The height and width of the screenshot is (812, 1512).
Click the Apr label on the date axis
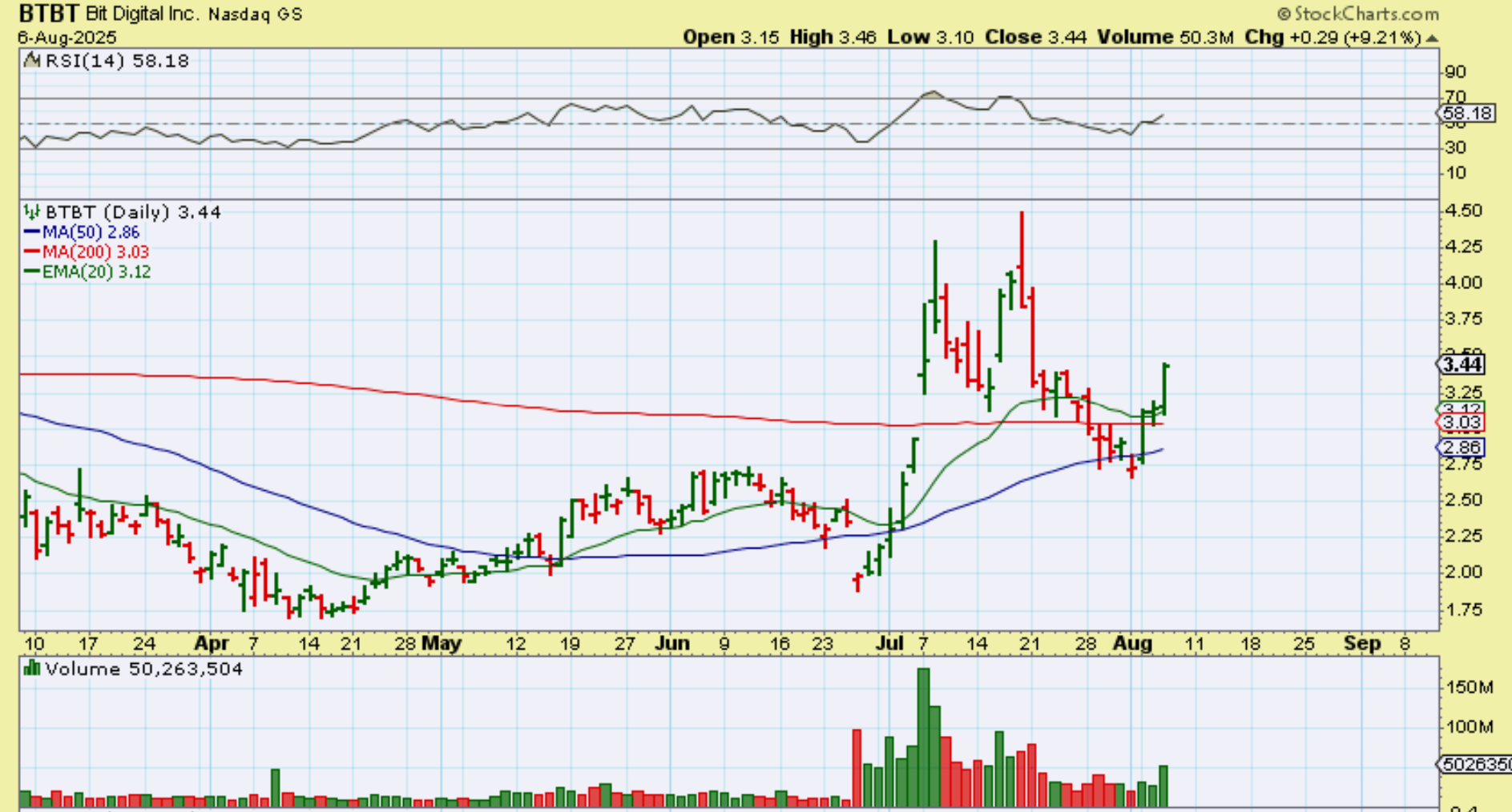(x=212, y=644)
